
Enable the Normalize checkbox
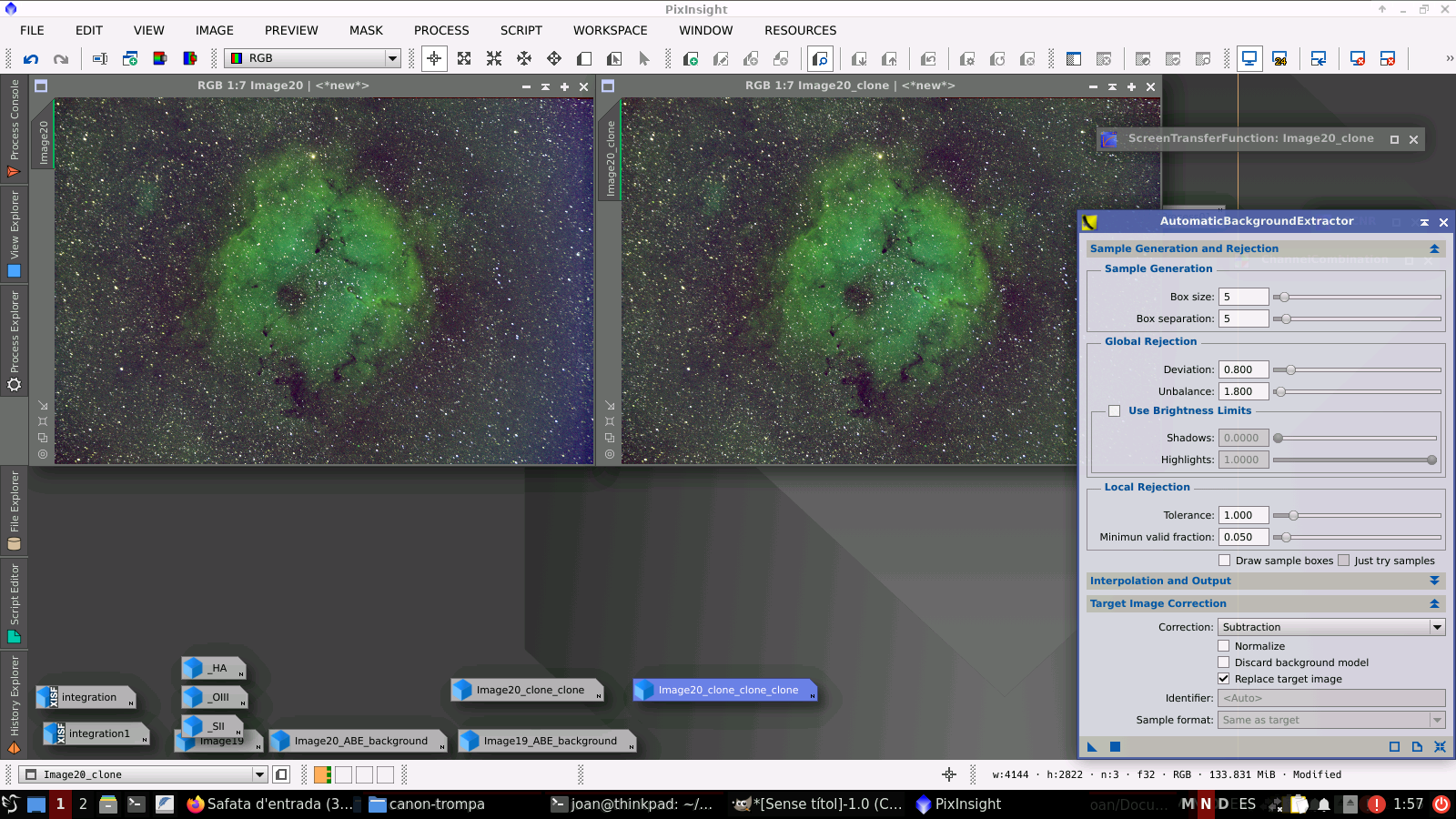point(1224,646)
